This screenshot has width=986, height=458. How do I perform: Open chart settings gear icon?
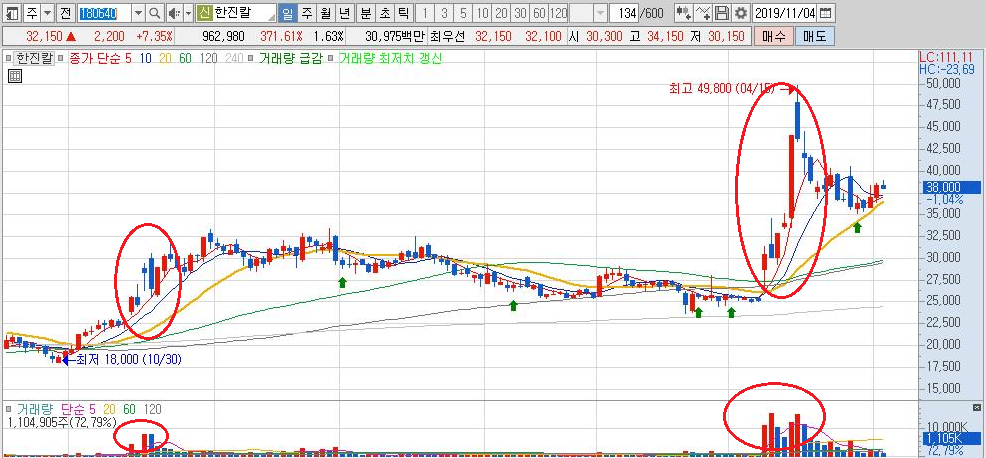coord(741,13)
